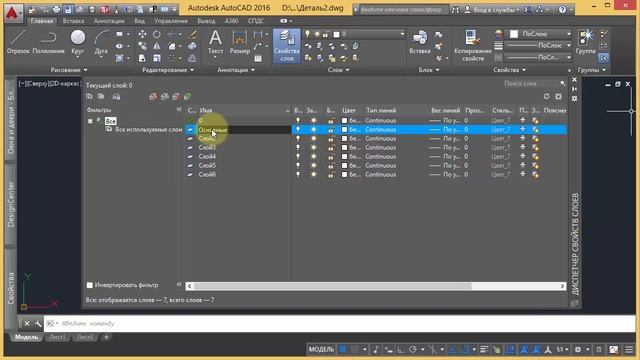Open the layer selection combo box
This screenshot has width=640, height=360.
(x=356, y=34)
